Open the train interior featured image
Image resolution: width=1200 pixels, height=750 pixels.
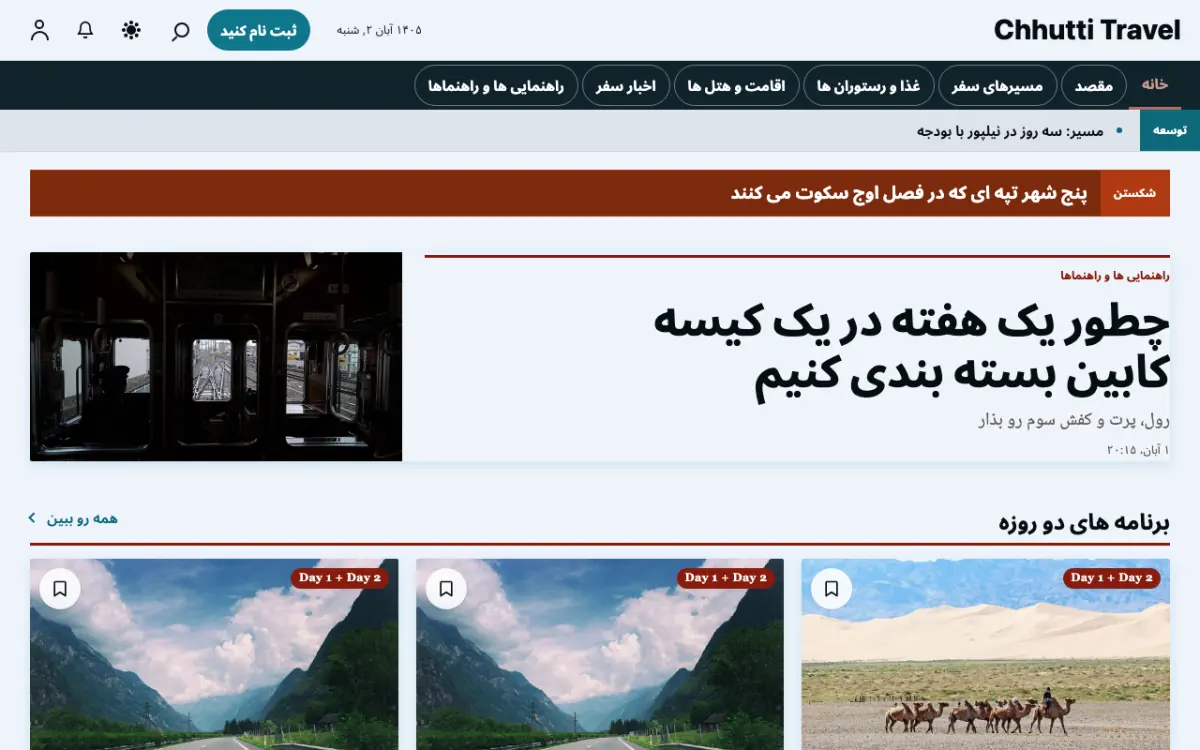(x=216, y=357)
